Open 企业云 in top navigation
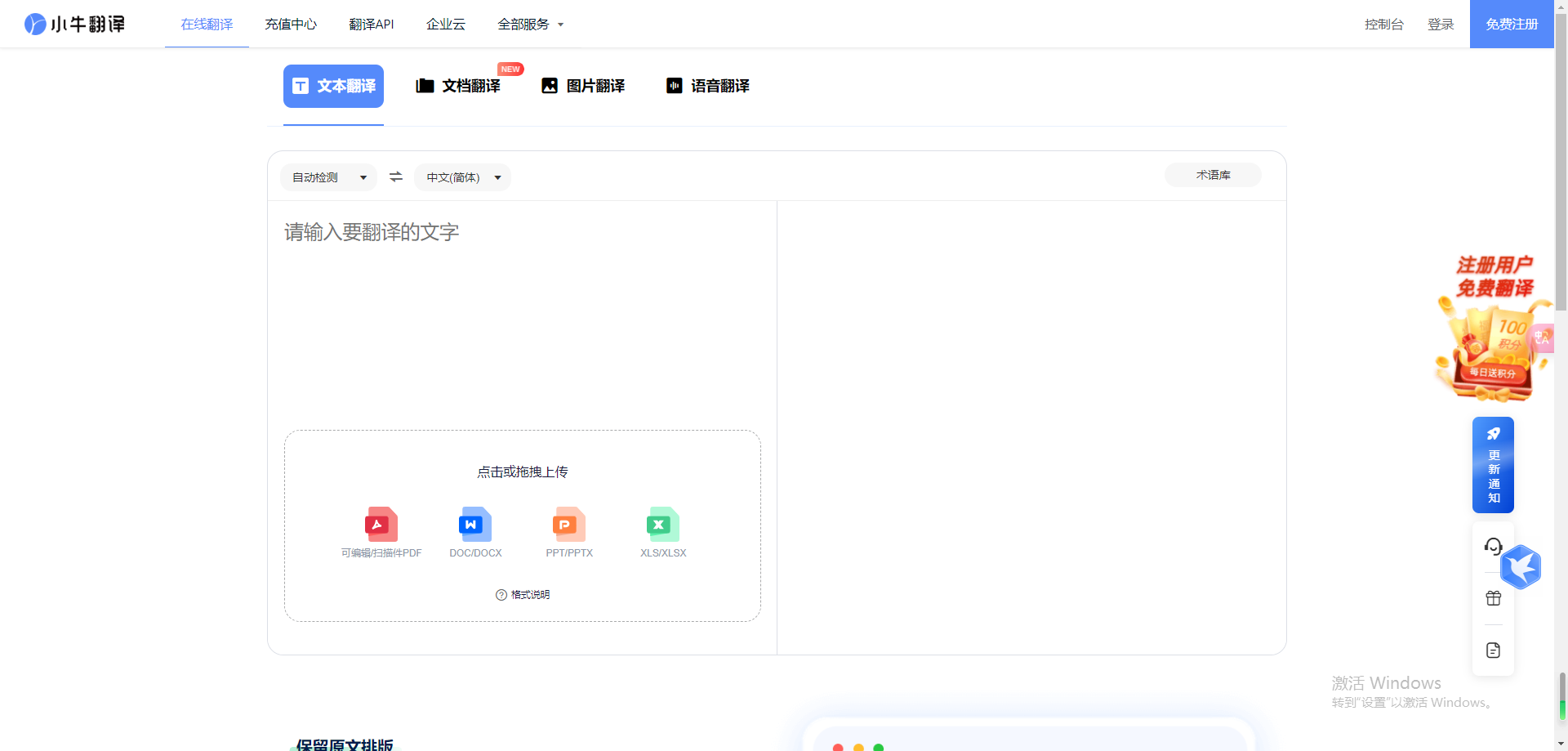 [x=446, y=25]
